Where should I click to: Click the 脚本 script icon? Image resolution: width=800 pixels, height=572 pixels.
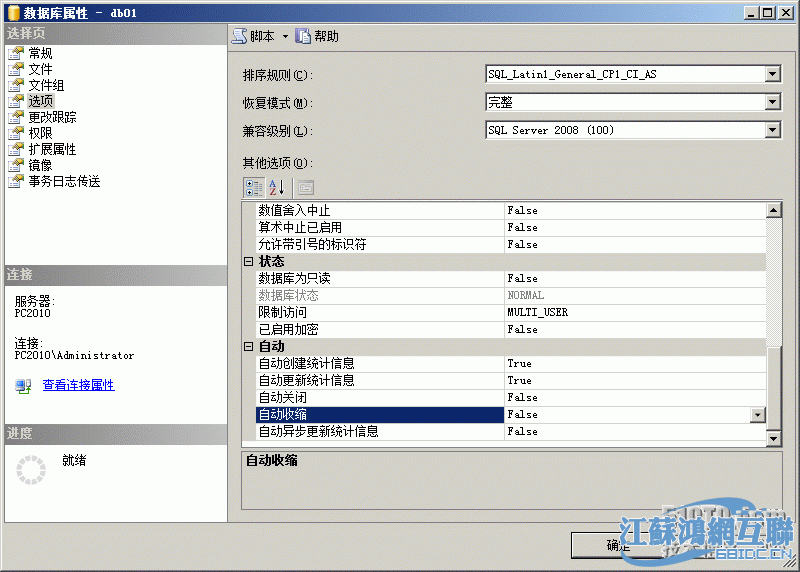(x=239, y=36)
